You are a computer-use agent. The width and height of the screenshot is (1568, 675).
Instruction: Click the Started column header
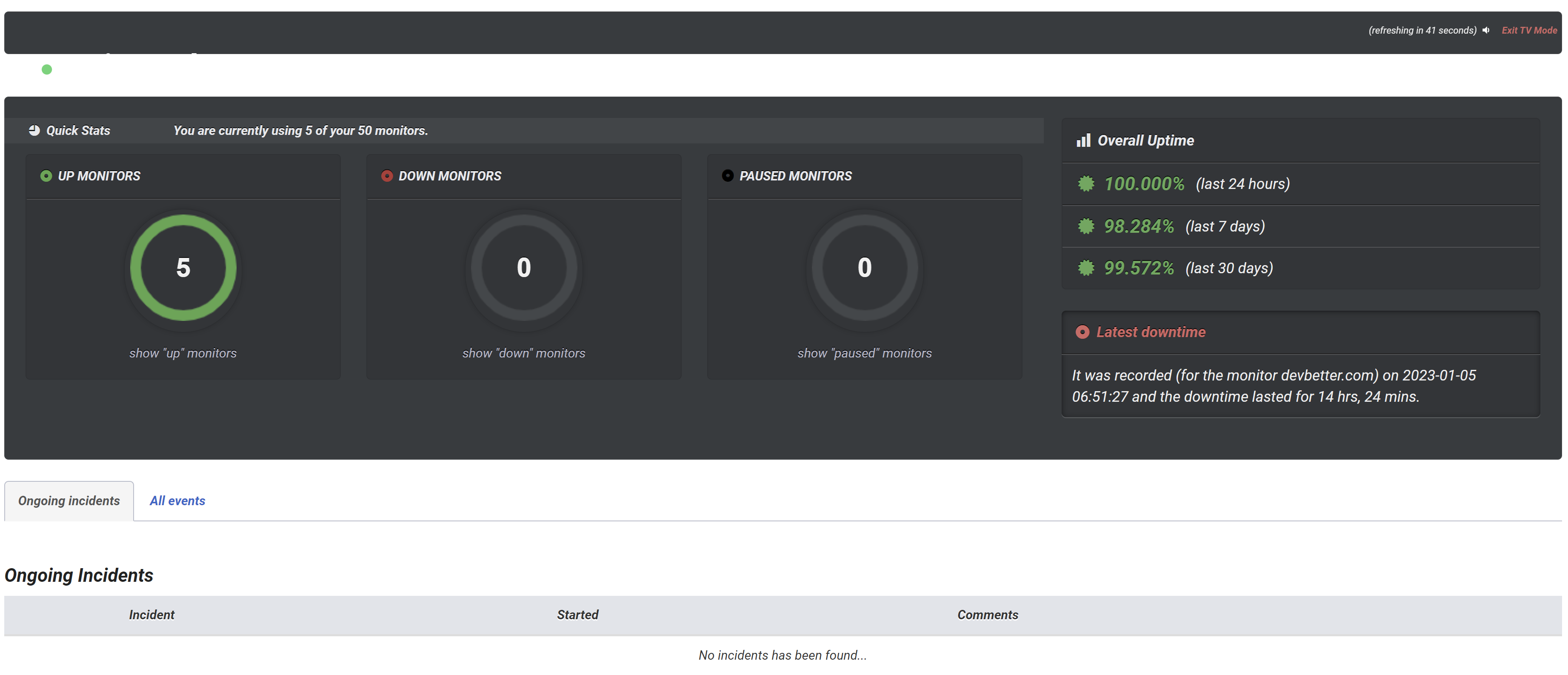click(577, 615)
